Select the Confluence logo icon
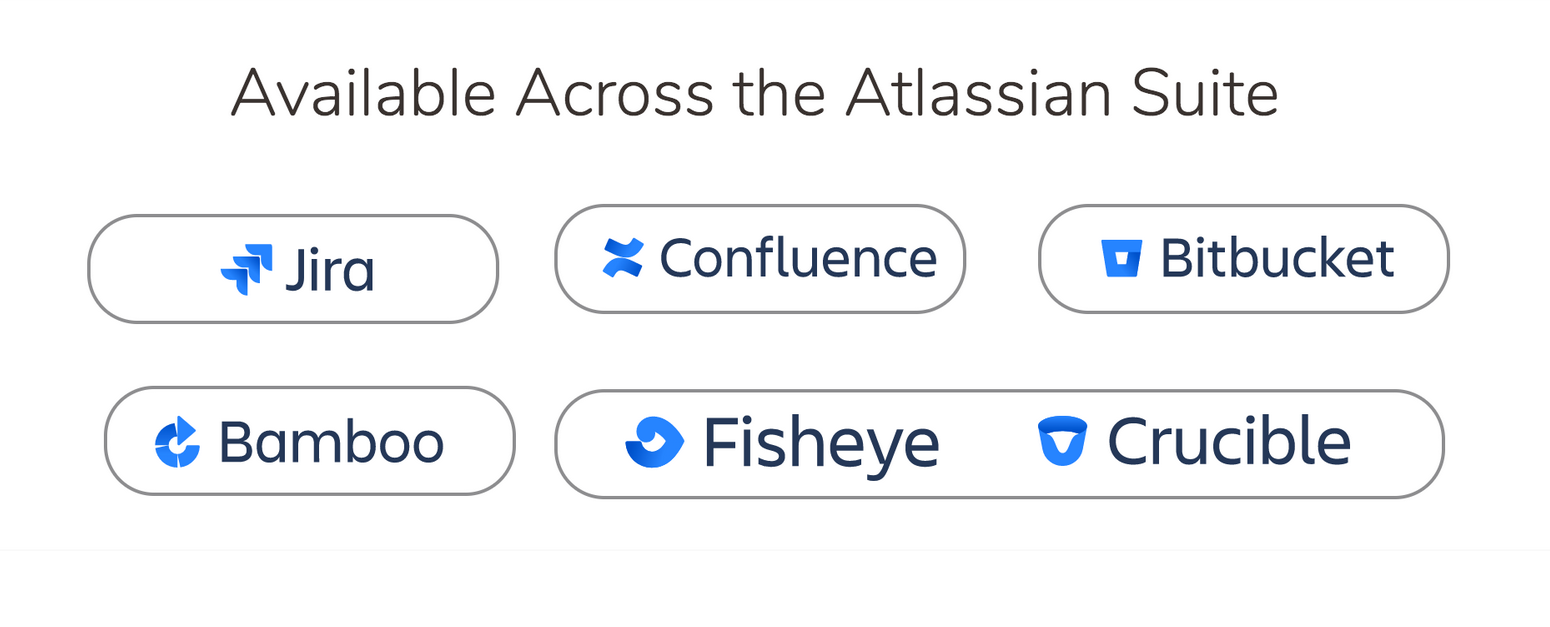The image size is (1550, 627). coord(623,258)
